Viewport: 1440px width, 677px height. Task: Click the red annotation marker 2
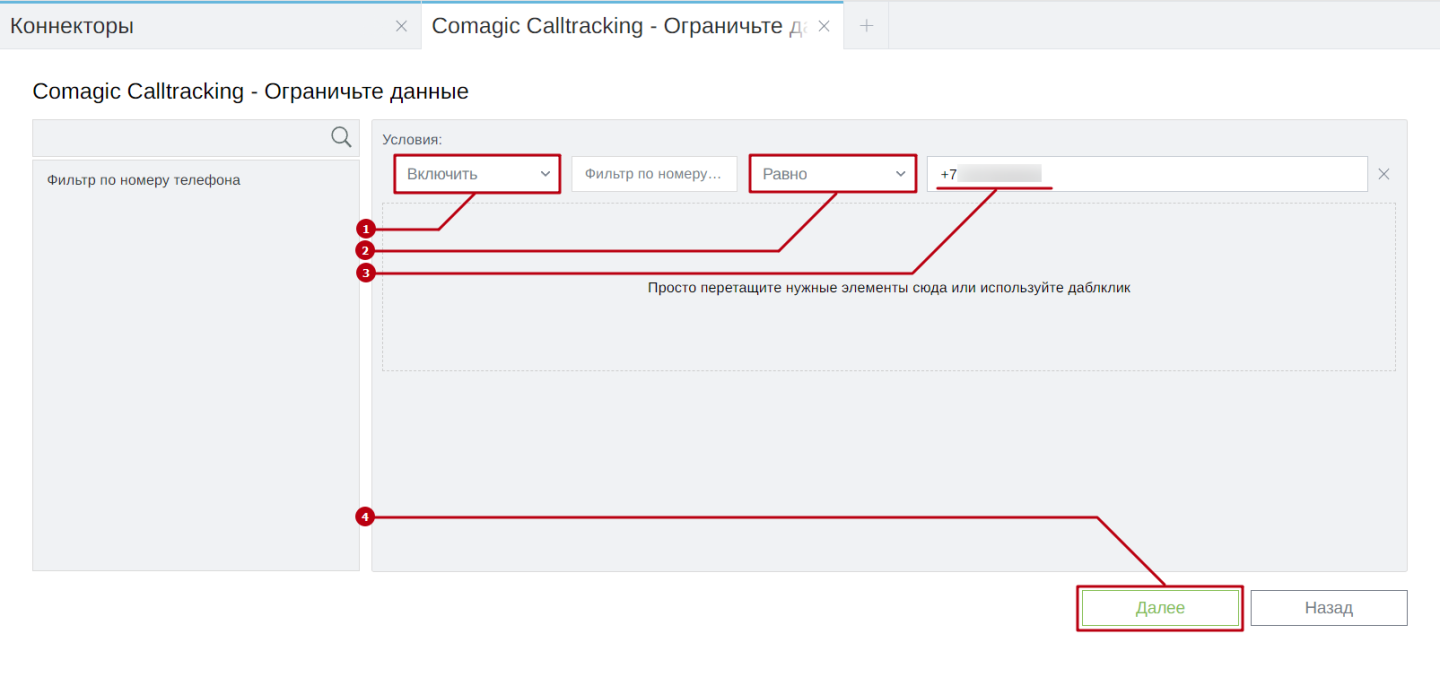coord(366,250)
